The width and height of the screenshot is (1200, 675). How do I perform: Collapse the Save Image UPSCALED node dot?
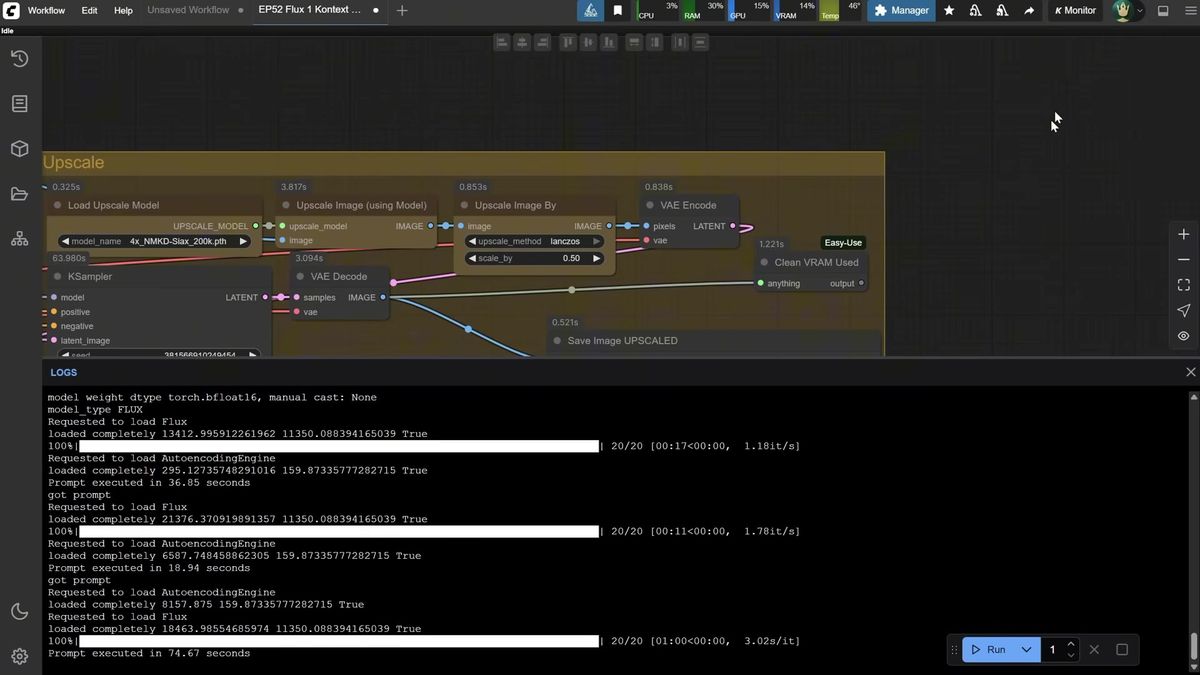pos(557,340)
